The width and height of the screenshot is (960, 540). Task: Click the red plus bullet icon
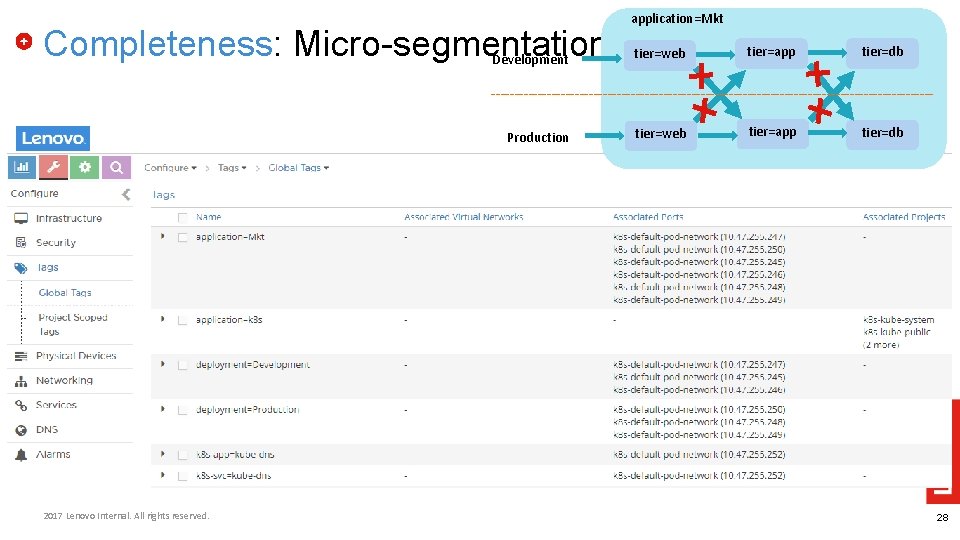pos(24,42)
